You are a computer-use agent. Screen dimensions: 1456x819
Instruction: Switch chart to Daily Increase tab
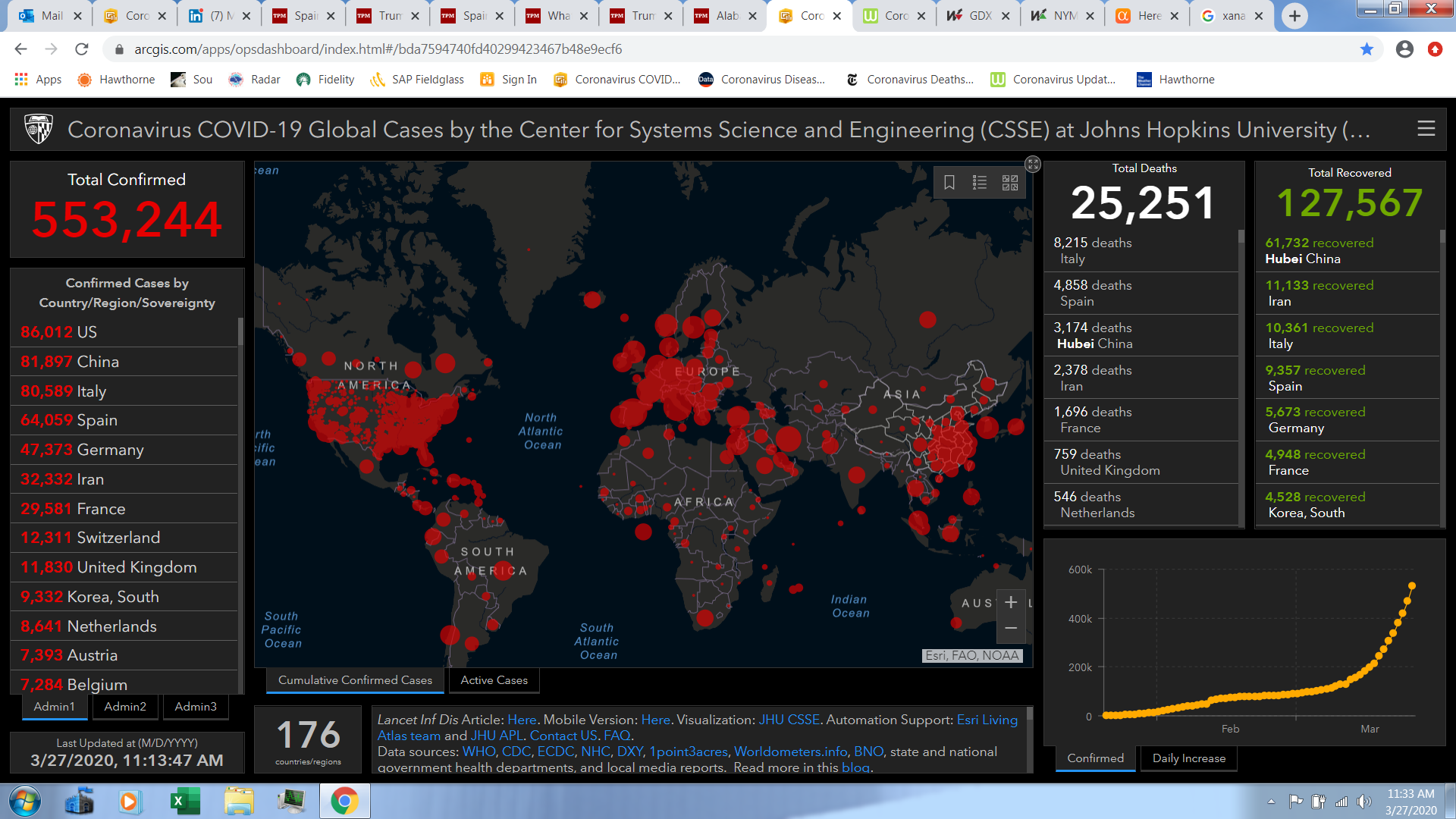point(1189,758)
